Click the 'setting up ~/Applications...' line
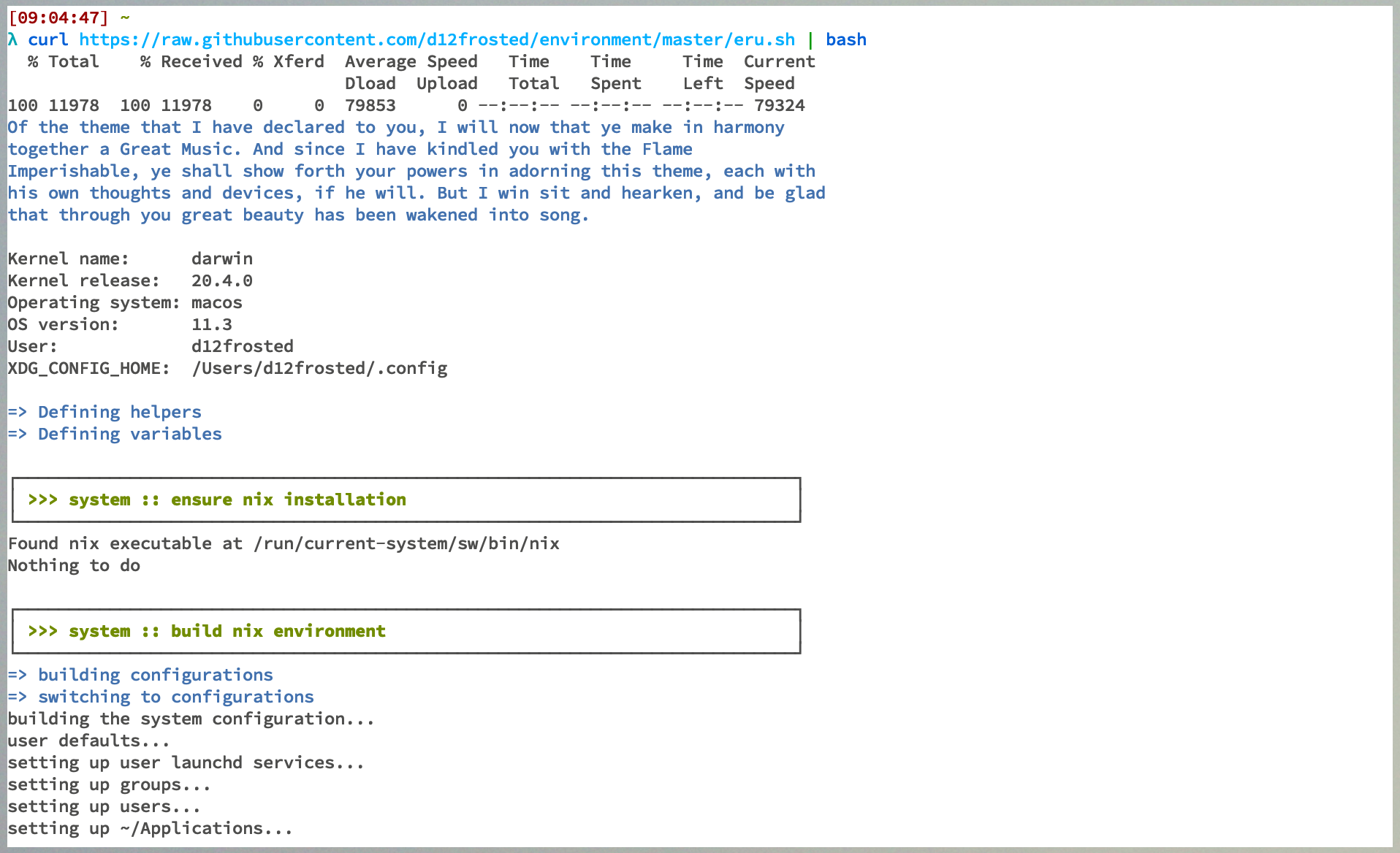 150,829
